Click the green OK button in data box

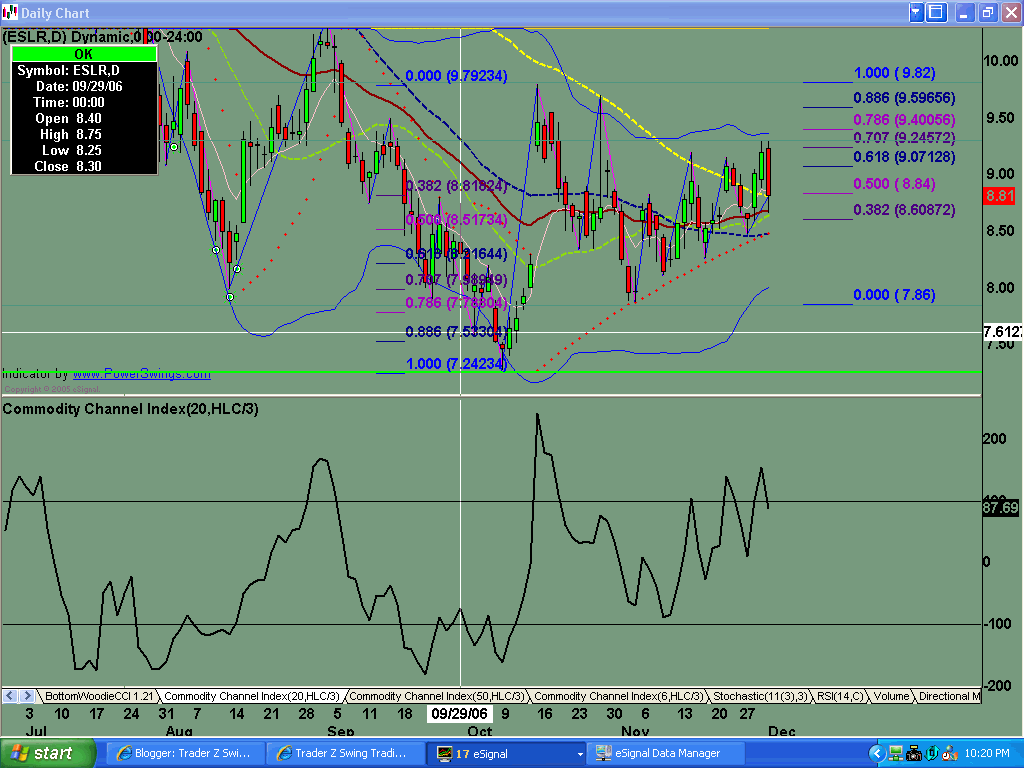(x=84, y=54)
